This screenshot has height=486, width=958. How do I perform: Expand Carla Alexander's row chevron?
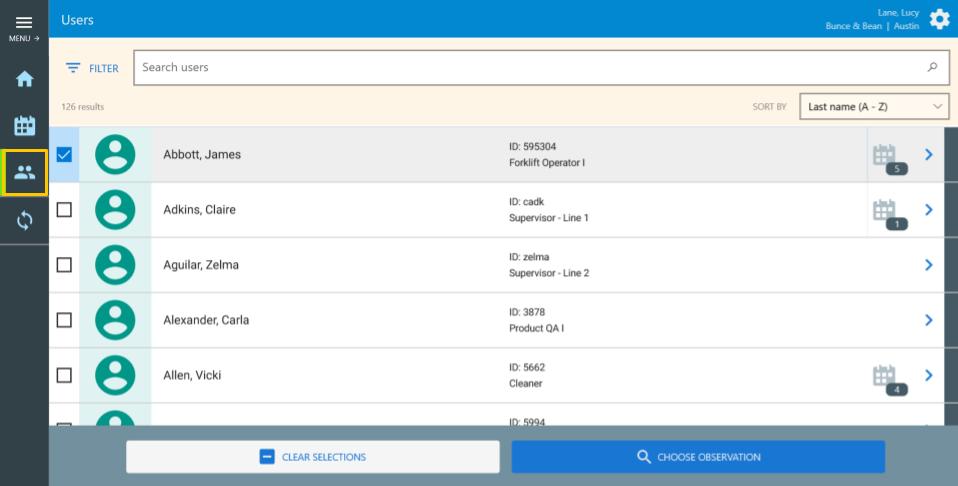pos(928,320)
